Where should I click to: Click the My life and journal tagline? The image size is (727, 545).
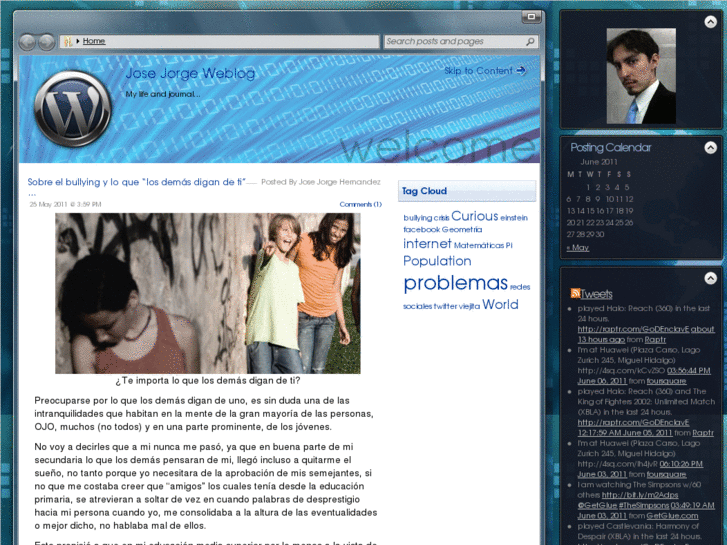coord(162,94)
